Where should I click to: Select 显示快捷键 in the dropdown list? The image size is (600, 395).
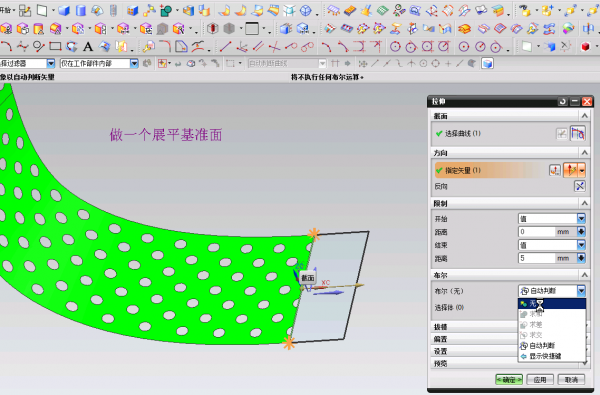(552, 356)
